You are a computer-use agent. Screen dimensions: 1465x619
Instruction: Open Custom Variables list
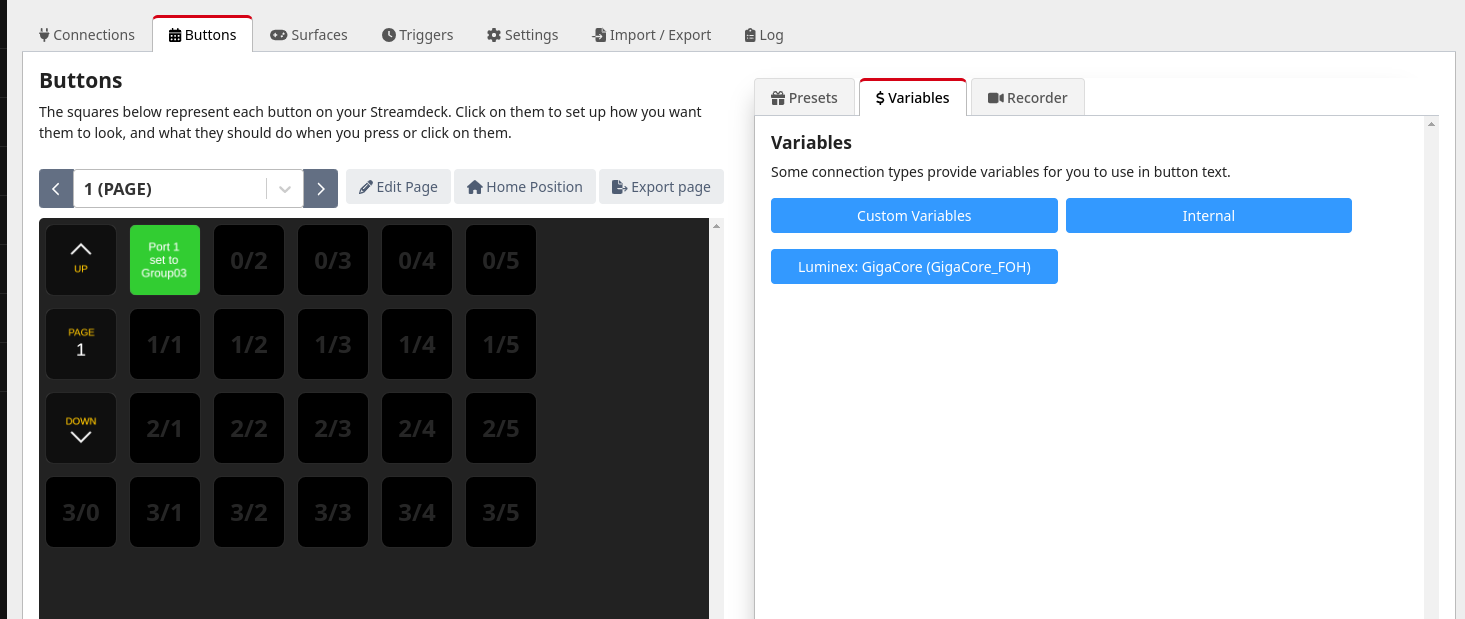tap(914, 216)
